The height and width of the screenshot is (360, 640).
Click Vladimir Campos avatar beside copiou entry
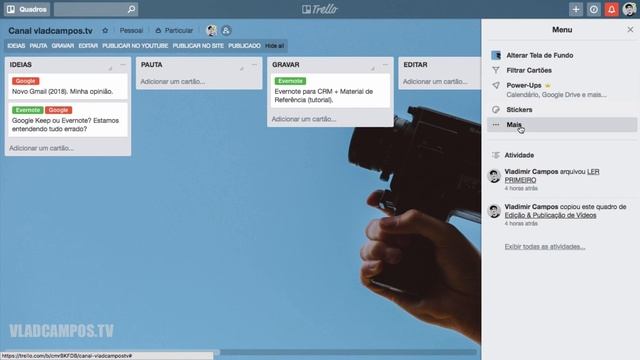pos(494,211)
